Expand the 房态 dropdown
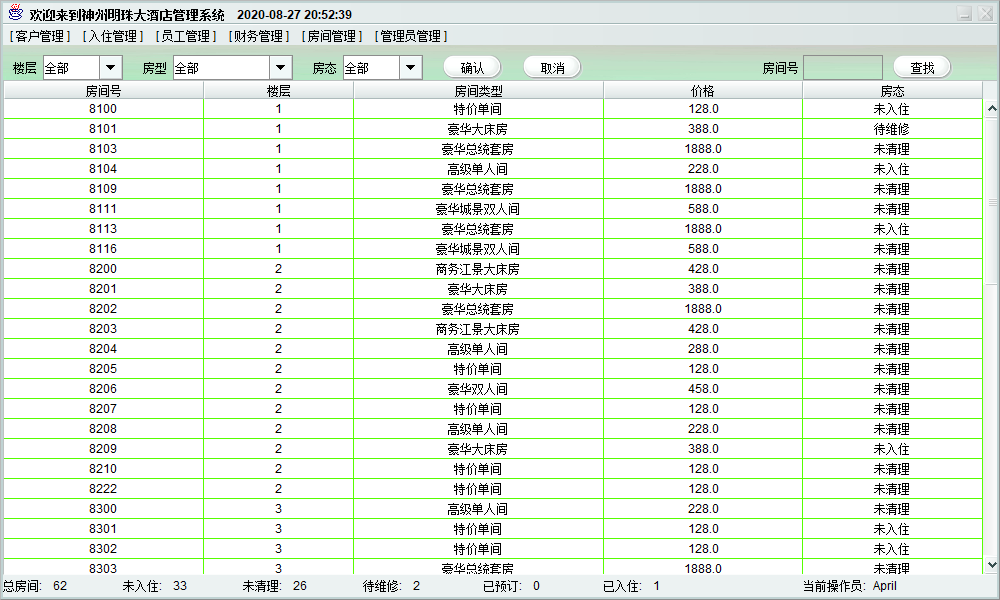Screen dimensions: 1000x600 click(x=411, y=68)
